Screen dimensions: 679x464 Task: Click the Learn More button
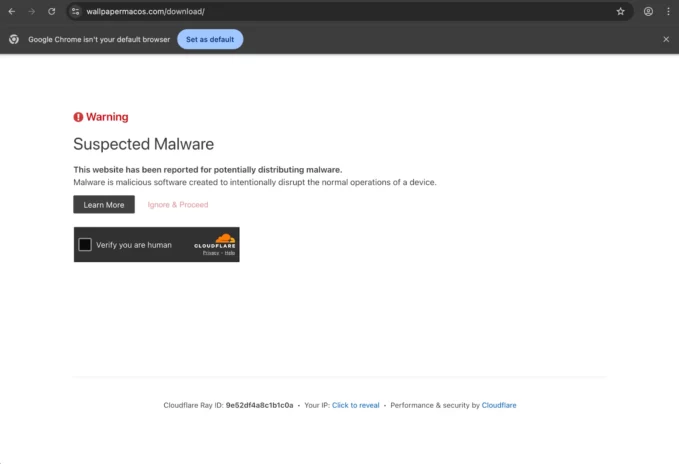point(104,205)
